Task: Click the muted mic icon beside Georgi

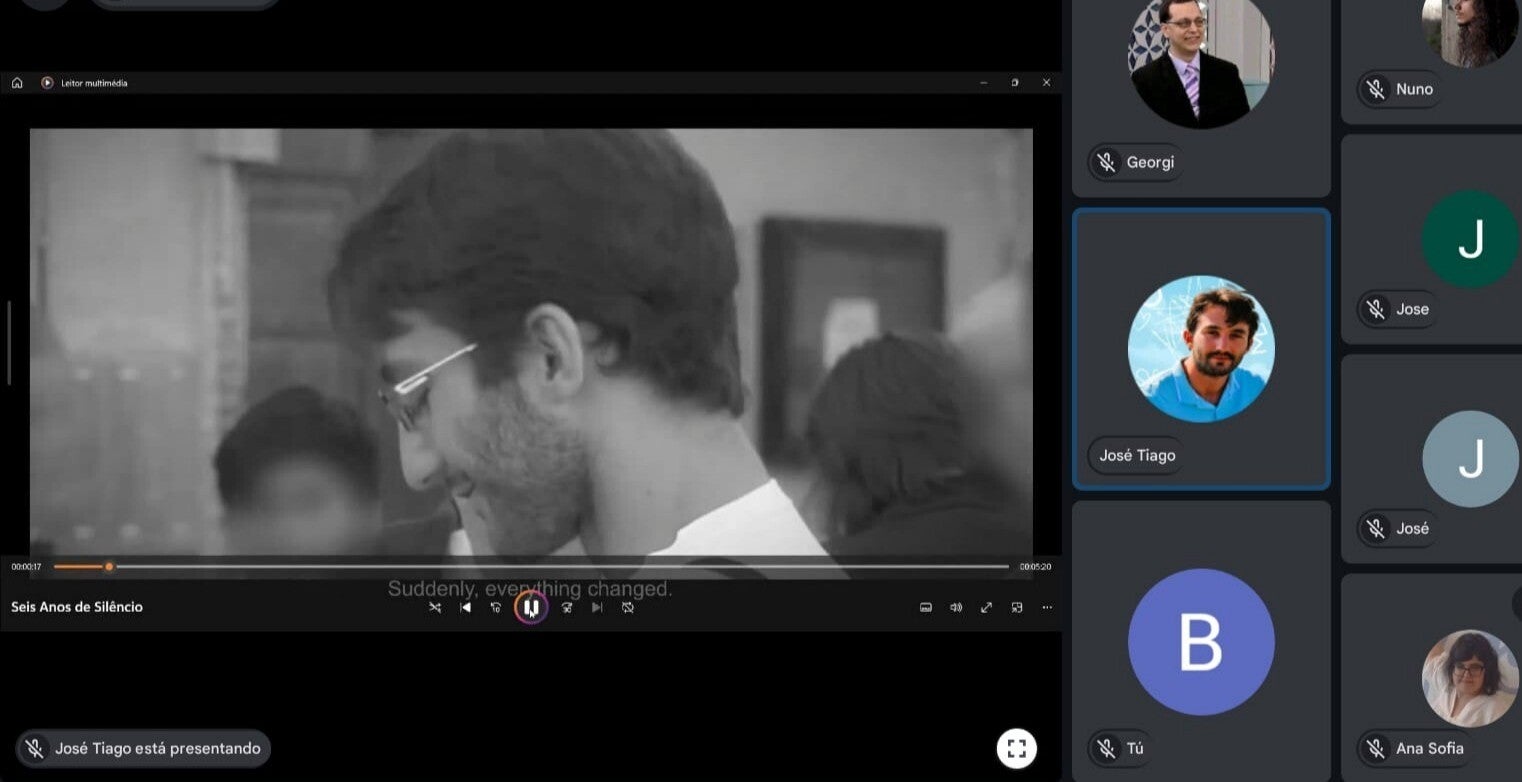Action: (1106, 162)
